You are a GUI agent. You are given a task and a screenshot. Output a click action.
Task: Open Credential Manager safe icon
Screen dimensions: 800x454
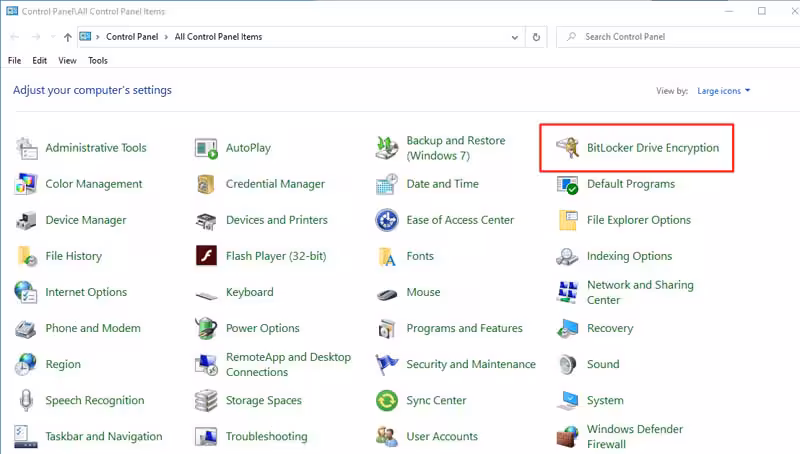(206, 184)
